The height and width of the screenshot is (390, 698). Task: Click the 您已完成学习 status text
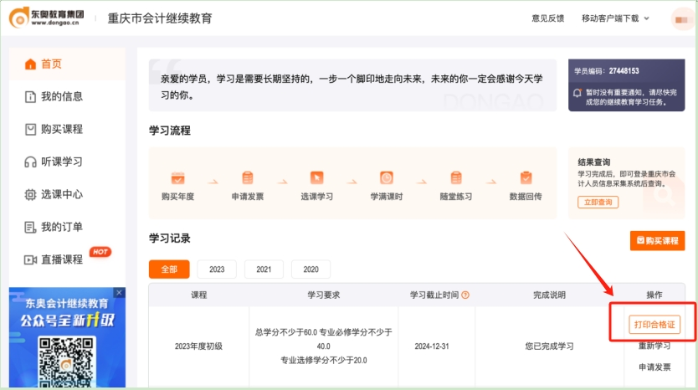click(x=549, y=346)
